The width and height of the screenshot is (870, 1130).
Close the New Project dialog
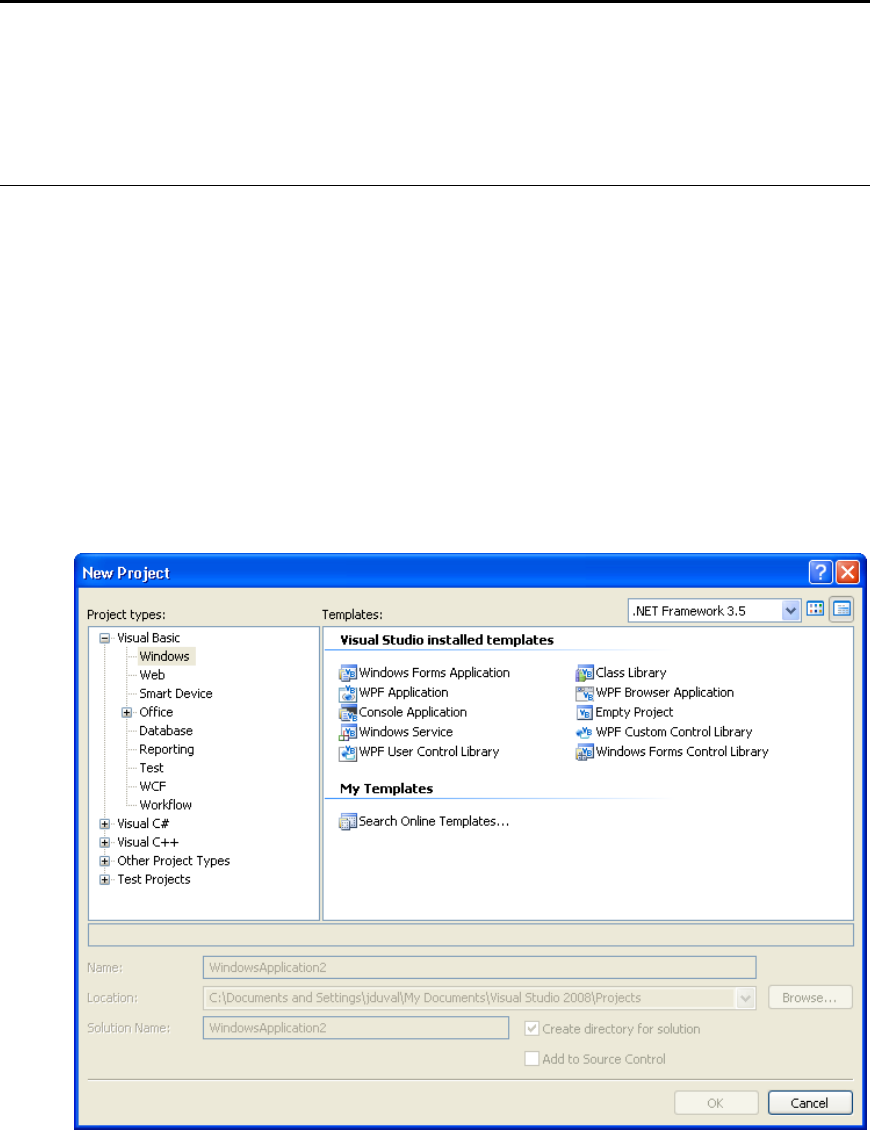pyautogui.click(x=848, y=572)
